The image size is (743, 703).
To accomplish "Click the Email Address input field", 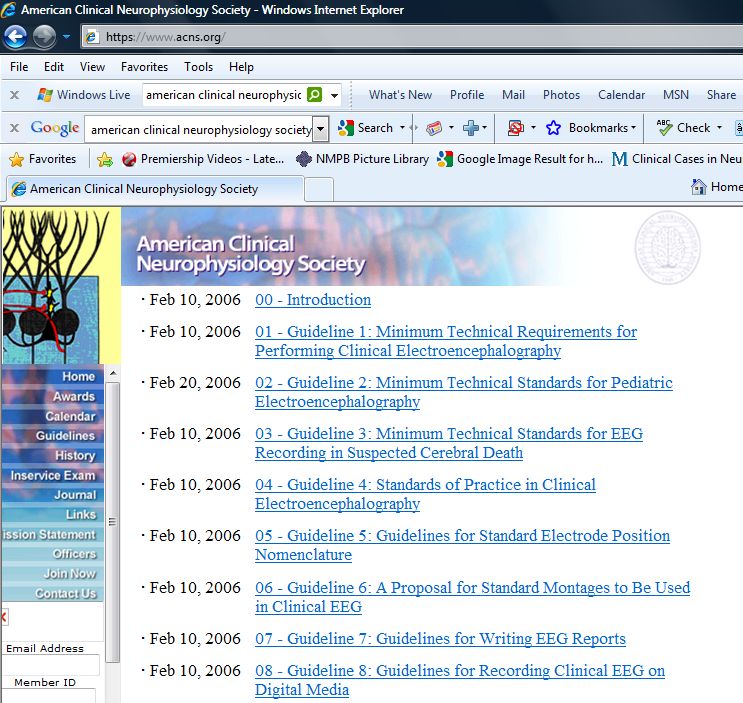I will [x=50, y=665].
